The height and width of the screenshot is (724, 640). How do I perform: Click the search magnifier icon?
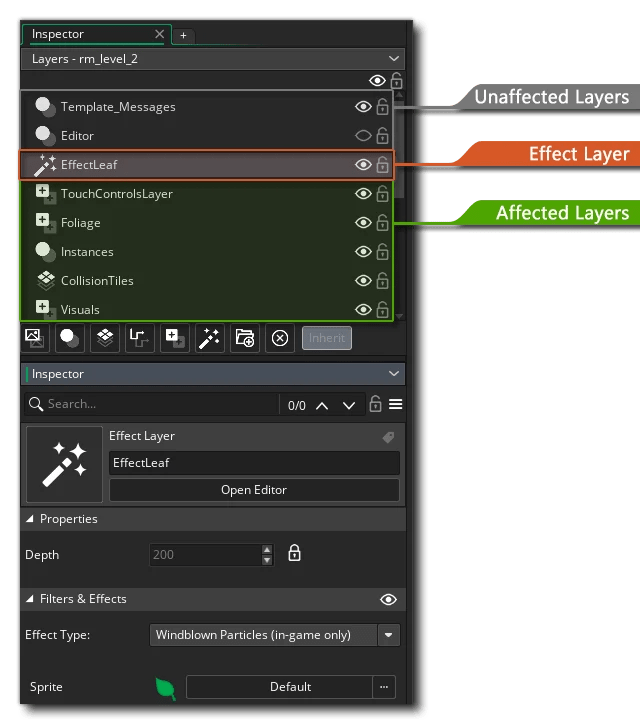coord(36,404)
